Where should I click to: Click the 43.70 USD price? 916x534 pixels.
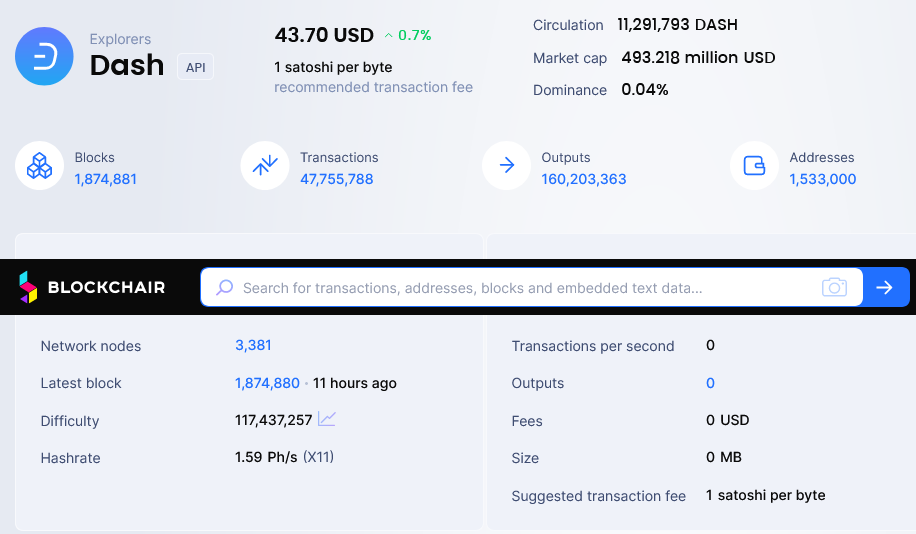[324, 35]
